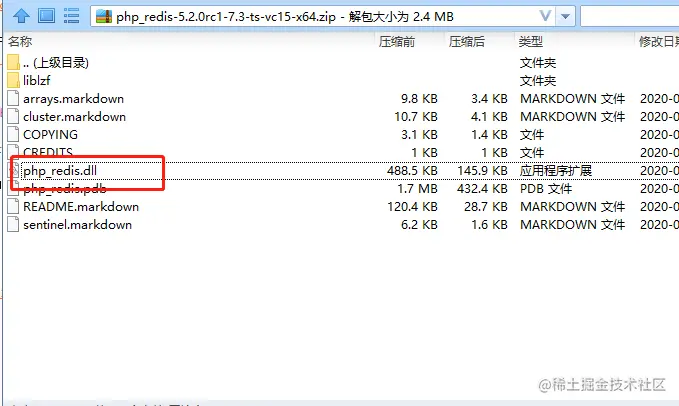
Task: Sort by the 名称 column header
Action: click(x=20, y=42)
